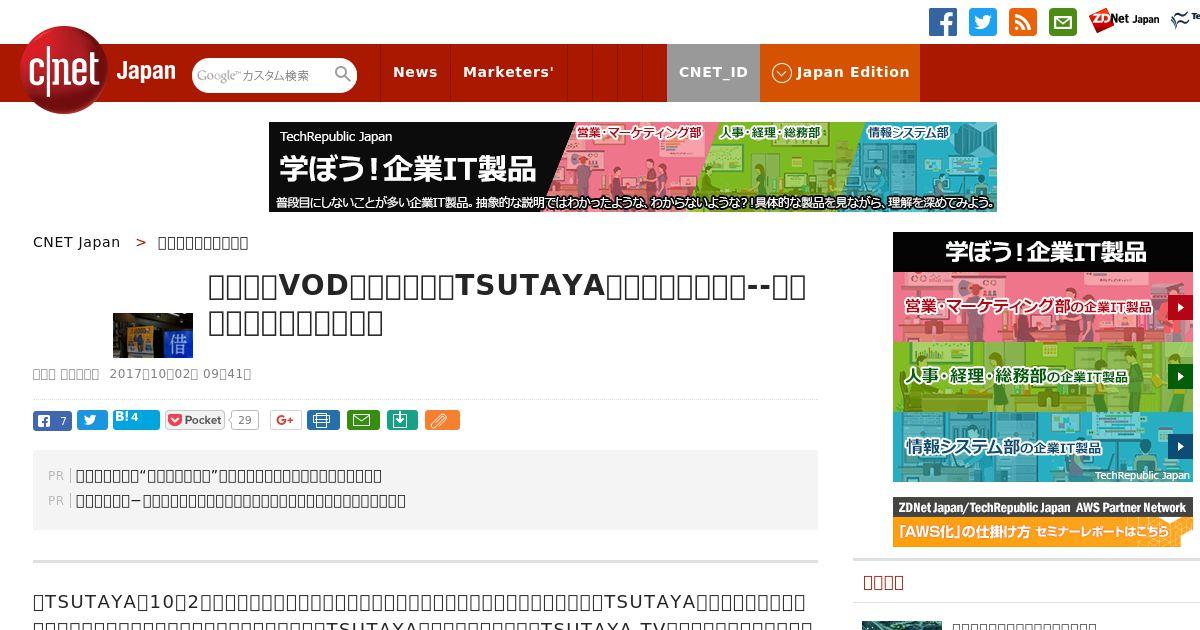Go to CNET Japan home logo
1200x630 pixels.
pos(98,70)
